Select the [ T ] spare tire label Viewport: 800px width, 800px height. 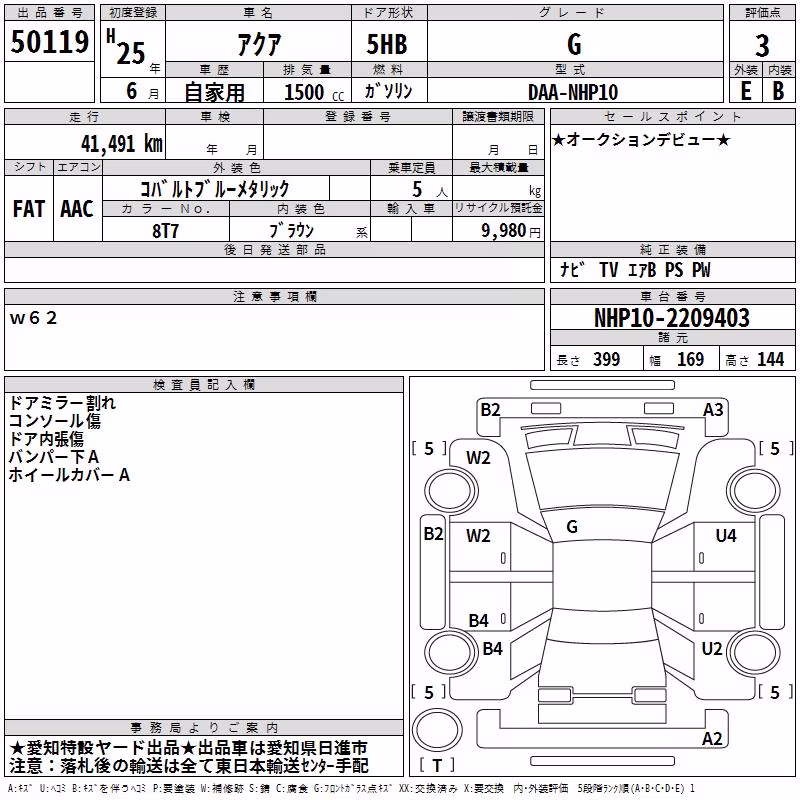[437, 765]
